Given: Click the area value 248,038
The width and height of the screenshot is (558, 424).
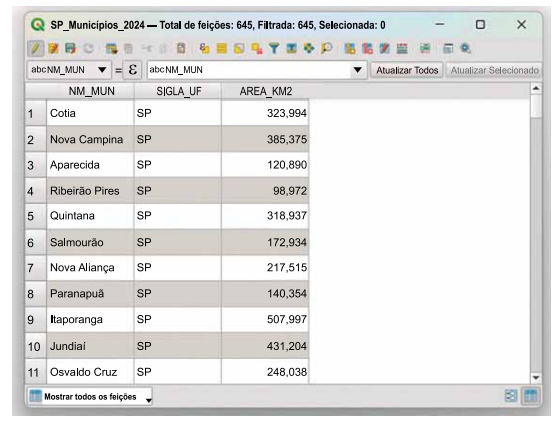Looking at the screenshot, I should coord(286,372).
